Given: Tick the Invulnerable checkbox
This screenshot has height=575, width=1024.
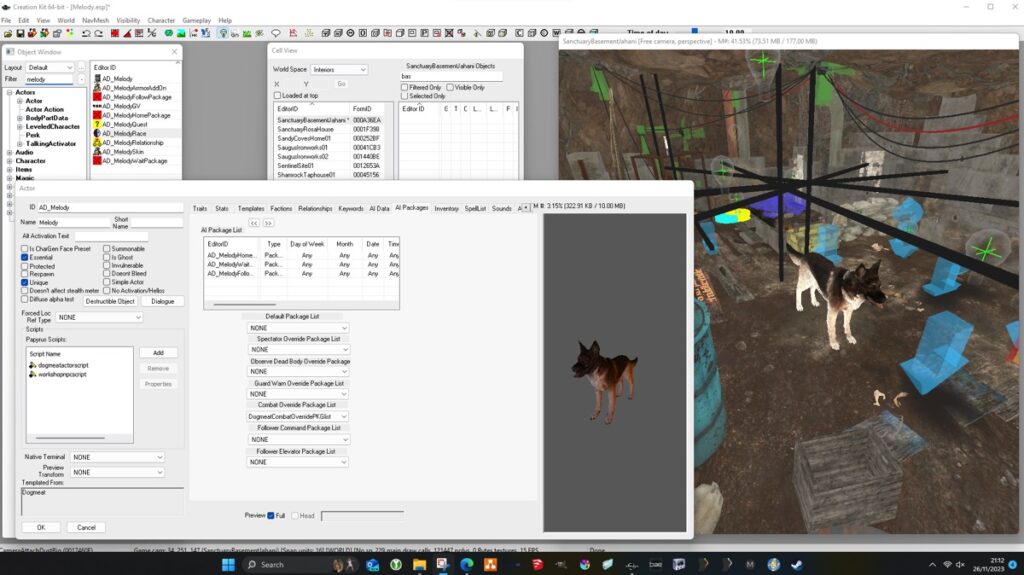Looking at the screenshot, I should pyautogui.click(x=106, y=265).
